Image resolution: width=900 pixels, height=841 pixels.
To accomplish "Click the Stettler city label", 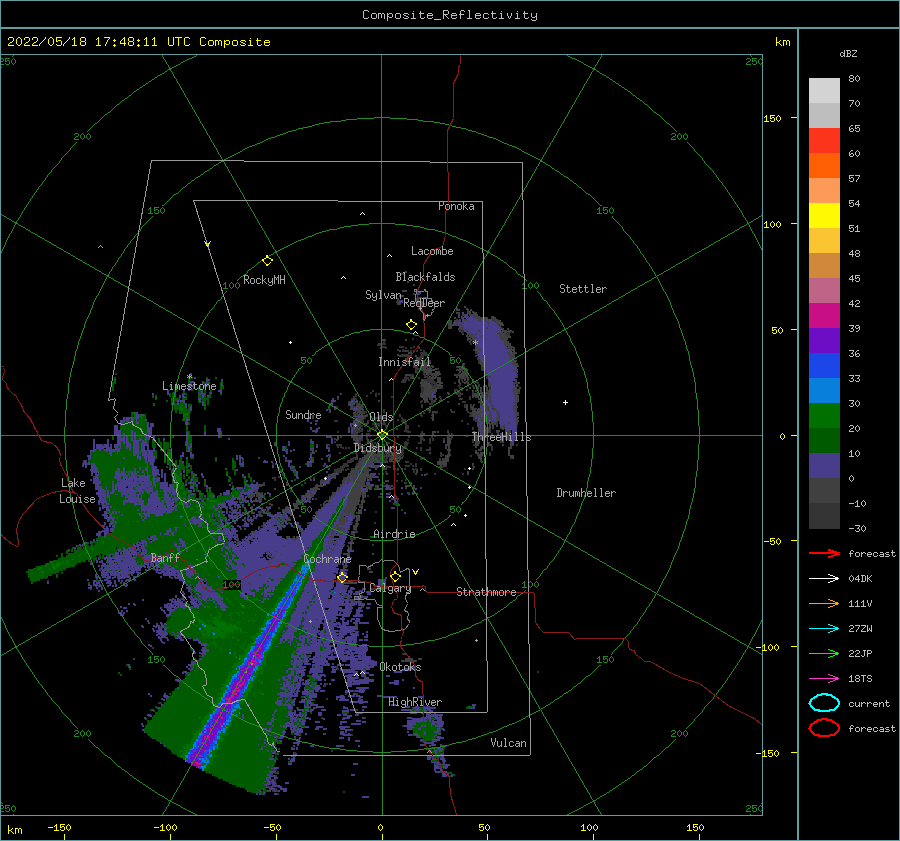I will (583, 289).
